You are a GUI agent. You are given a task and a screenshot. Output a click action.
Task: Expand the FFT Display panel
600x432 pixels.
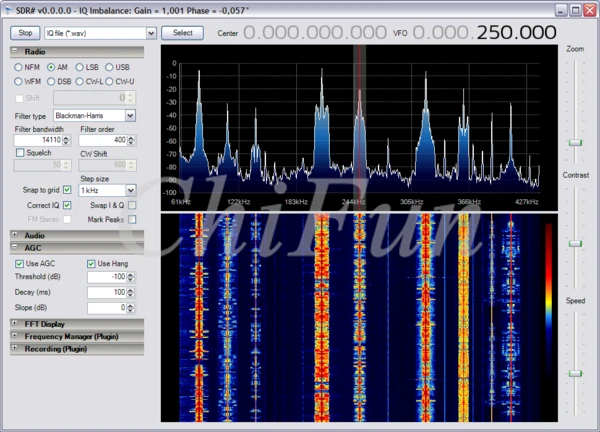(x=15, y=323)
